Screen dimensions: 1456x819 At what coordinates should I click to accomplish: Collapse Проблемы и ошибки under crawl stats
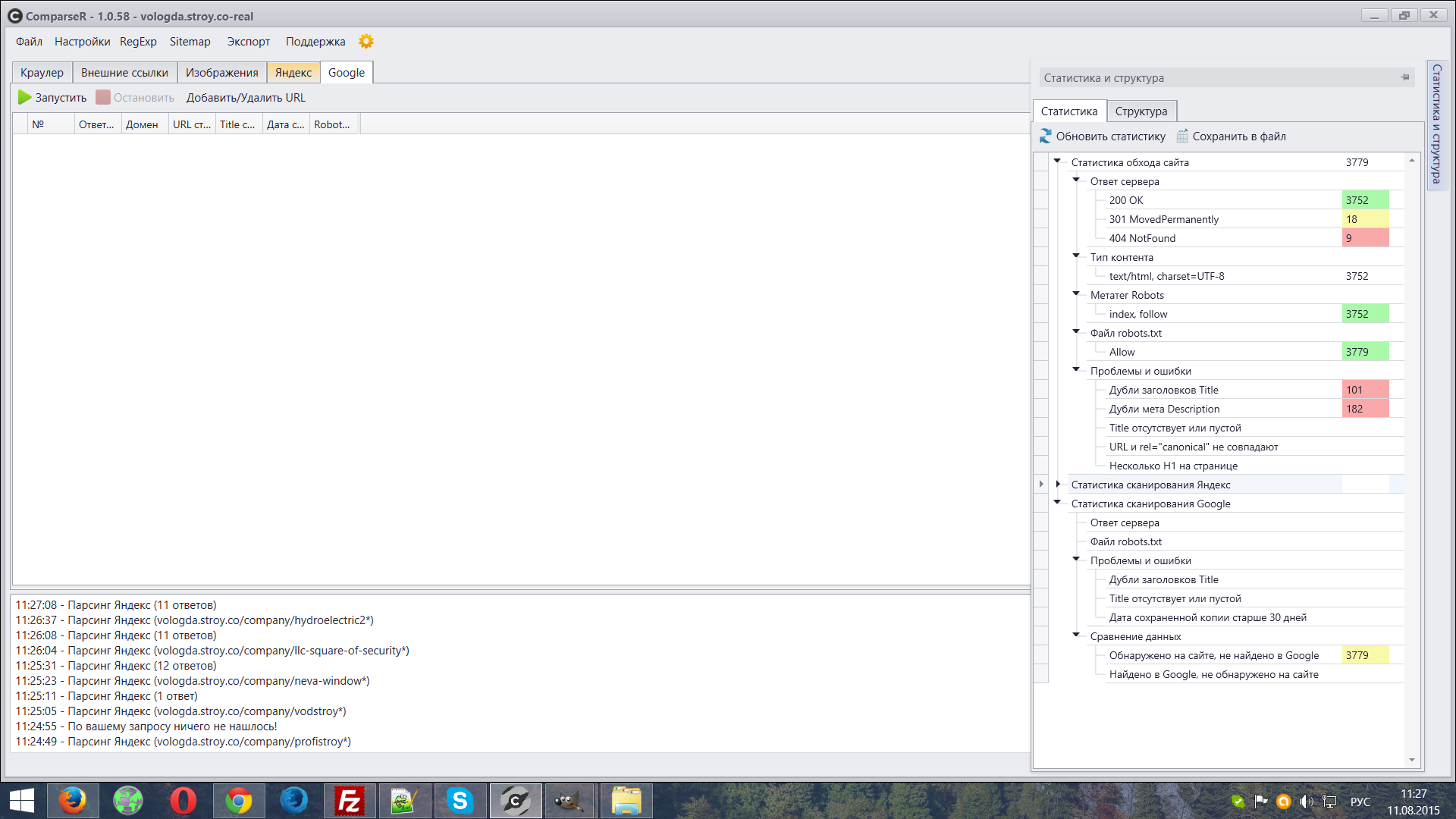click(1076, 369)
